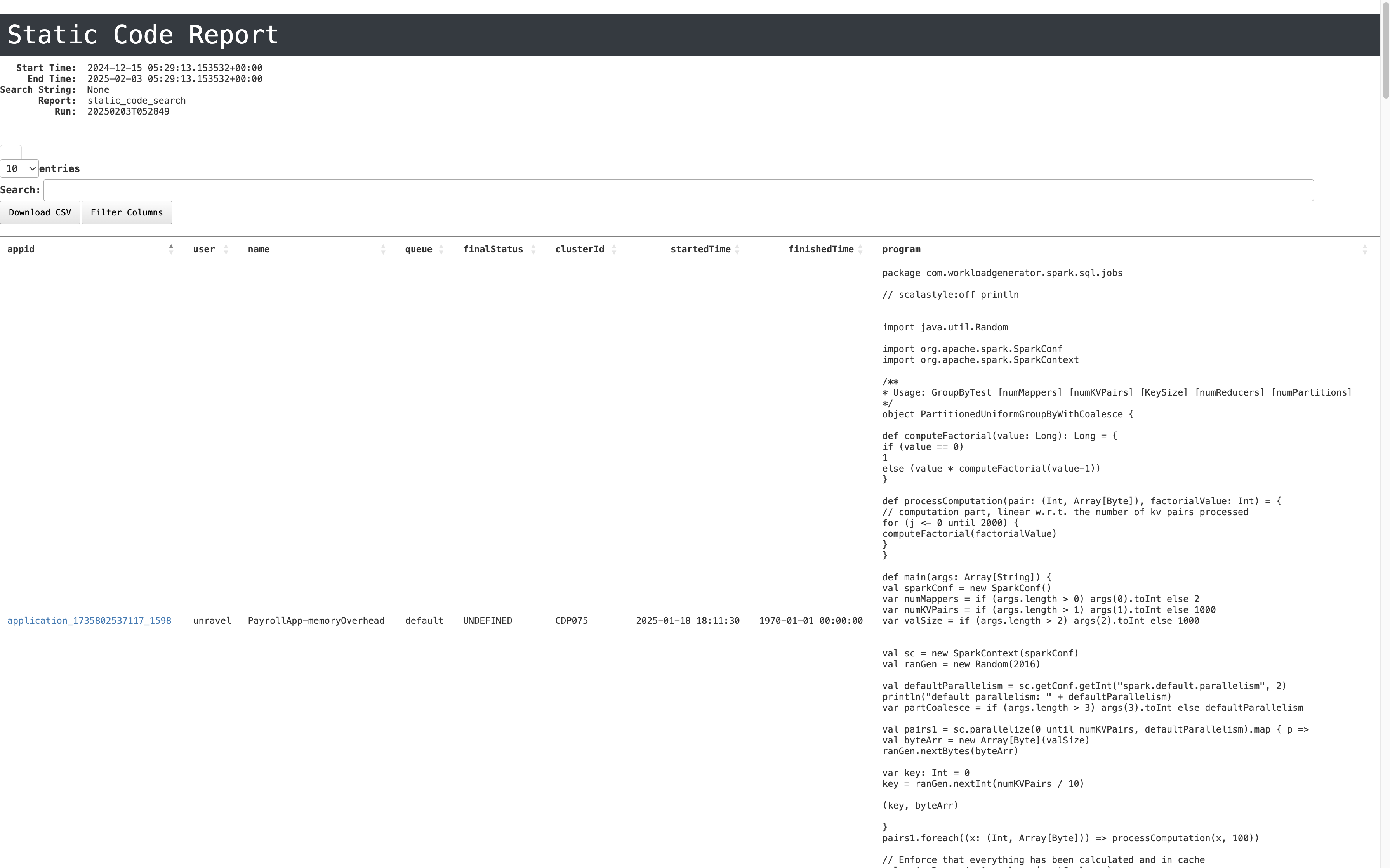
Task: Click the 'finalStatus' column header label
Action: 493,249
